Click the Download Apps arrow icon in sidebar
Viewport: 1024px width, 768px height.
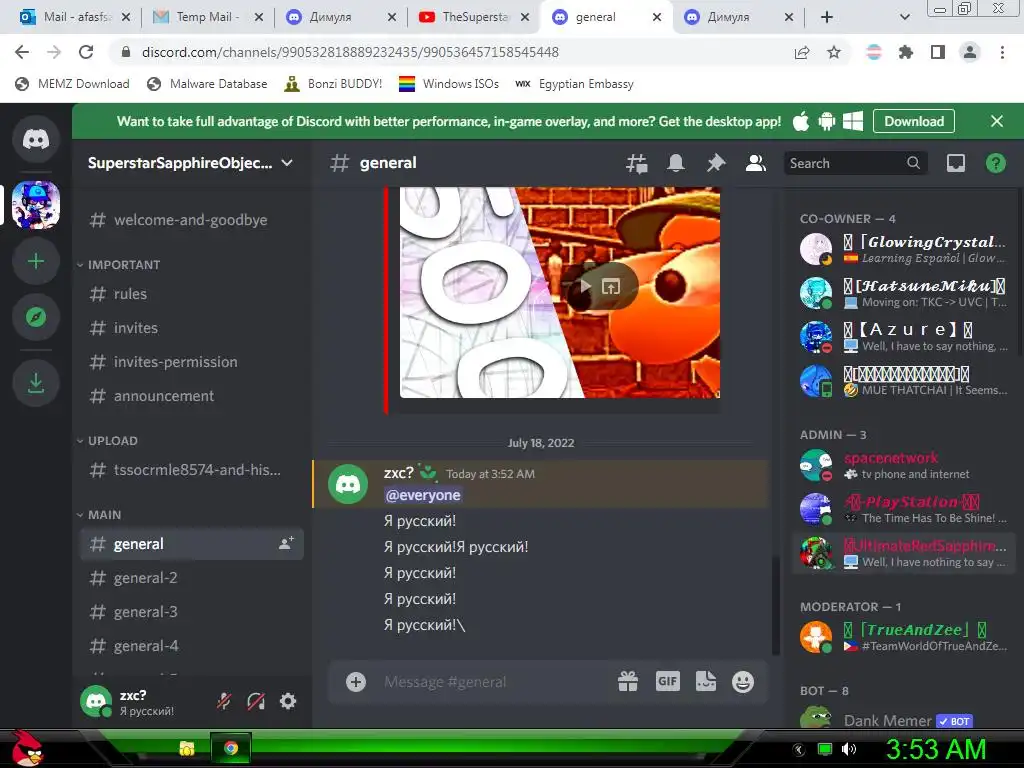tap(36, 383)
